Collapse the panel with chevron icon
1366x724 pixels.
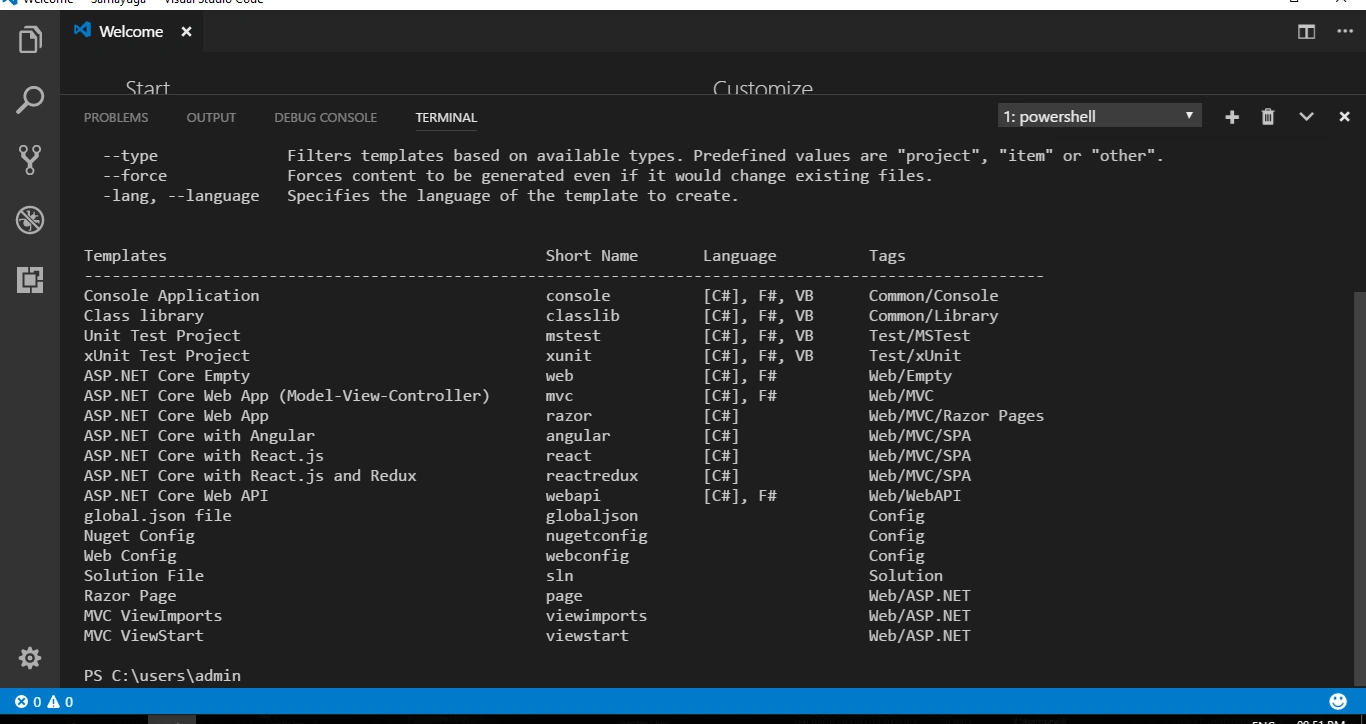tap(1306, 117)
